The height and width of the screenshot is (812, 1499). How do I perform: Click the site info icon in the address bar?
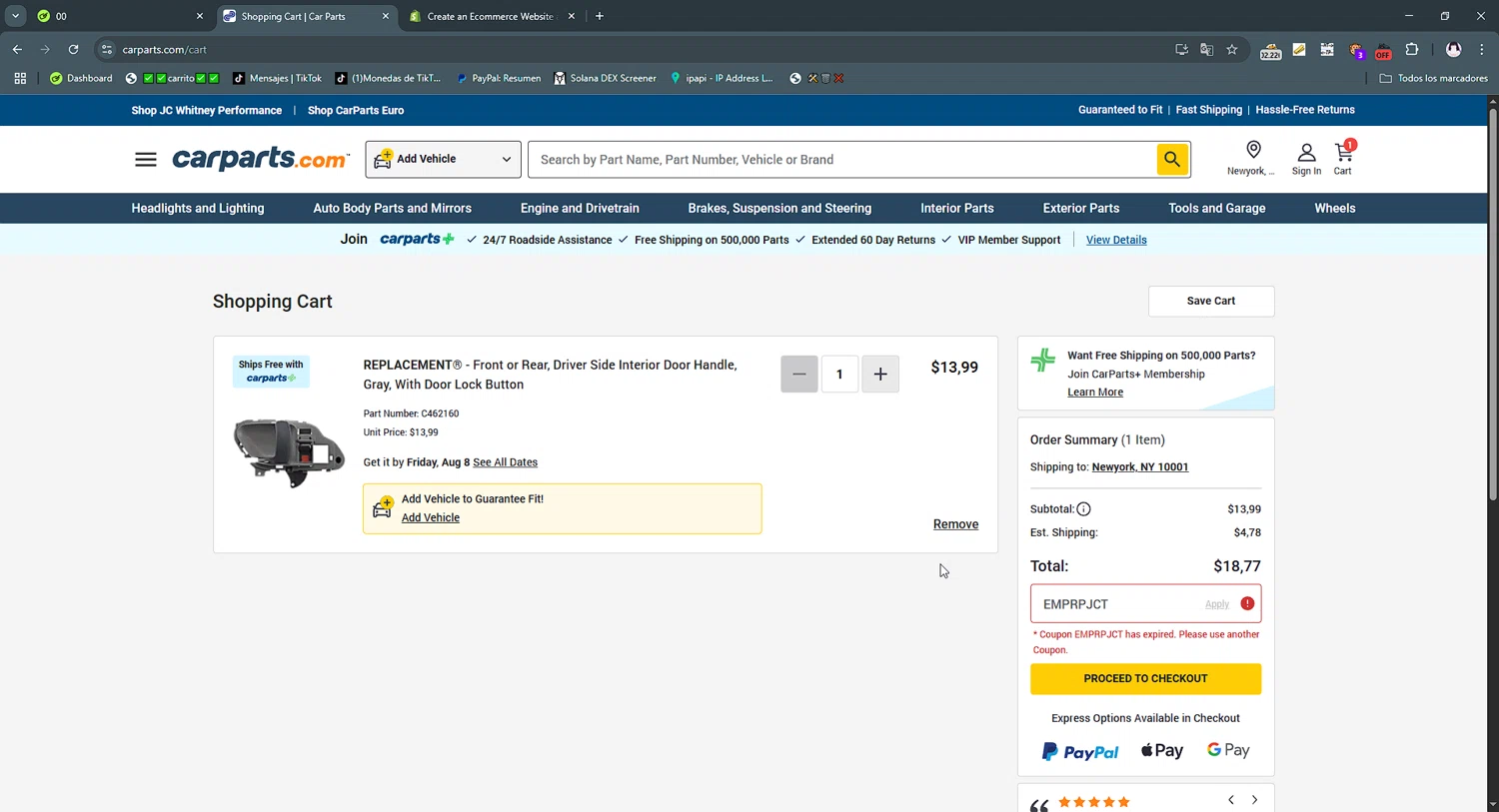click(x=107, y=49)
